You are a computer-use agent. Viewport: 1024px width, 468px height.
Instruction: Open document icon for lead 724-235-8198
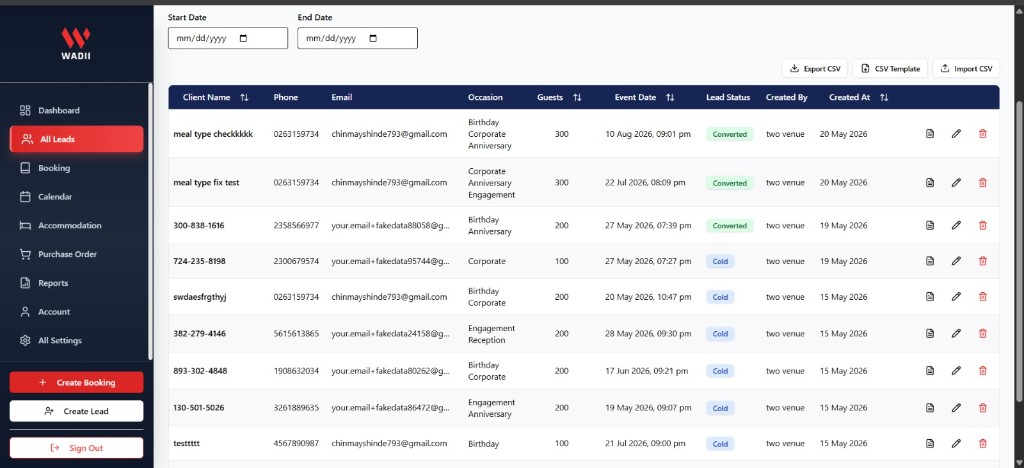click(930, 261)
